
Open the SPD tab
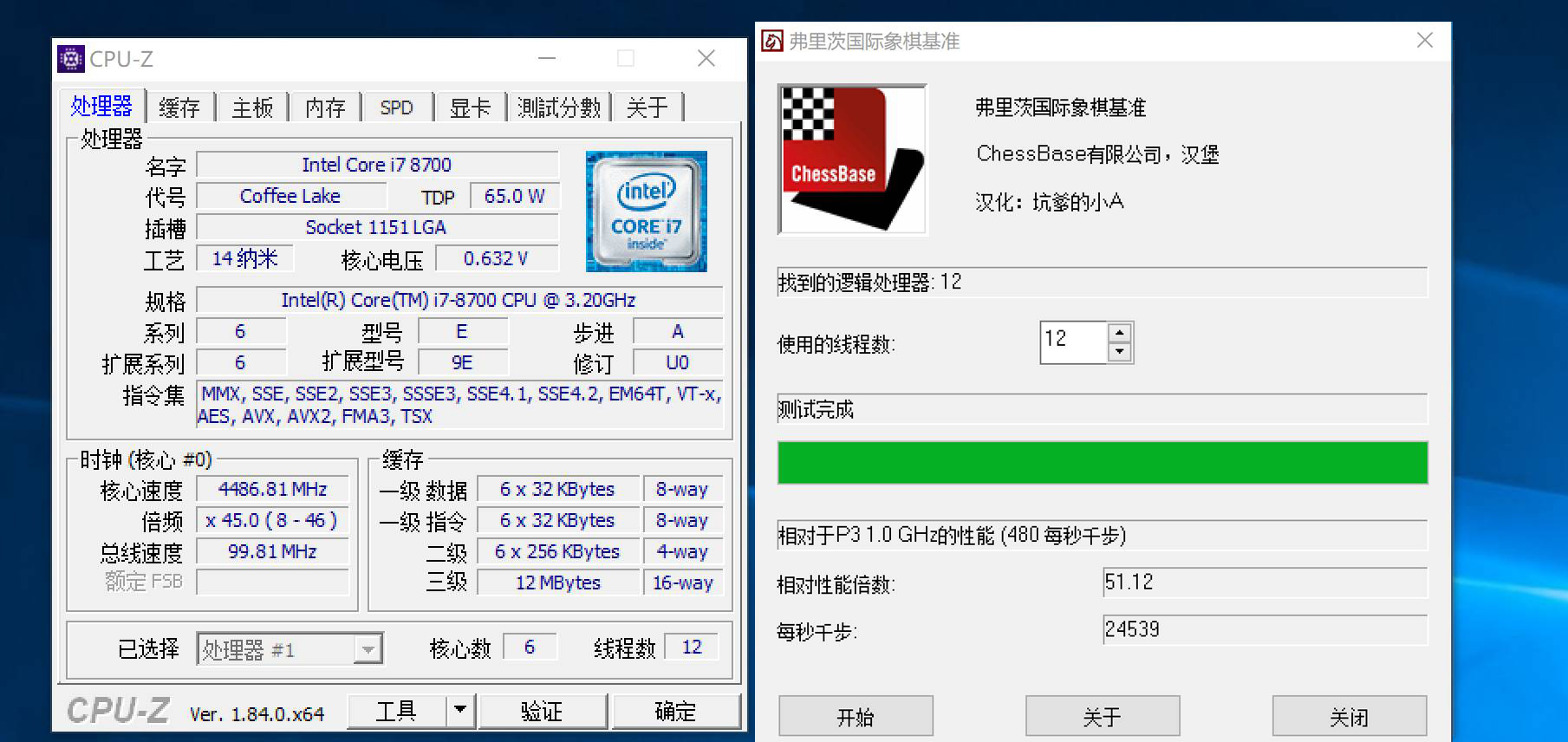(396, 107)
